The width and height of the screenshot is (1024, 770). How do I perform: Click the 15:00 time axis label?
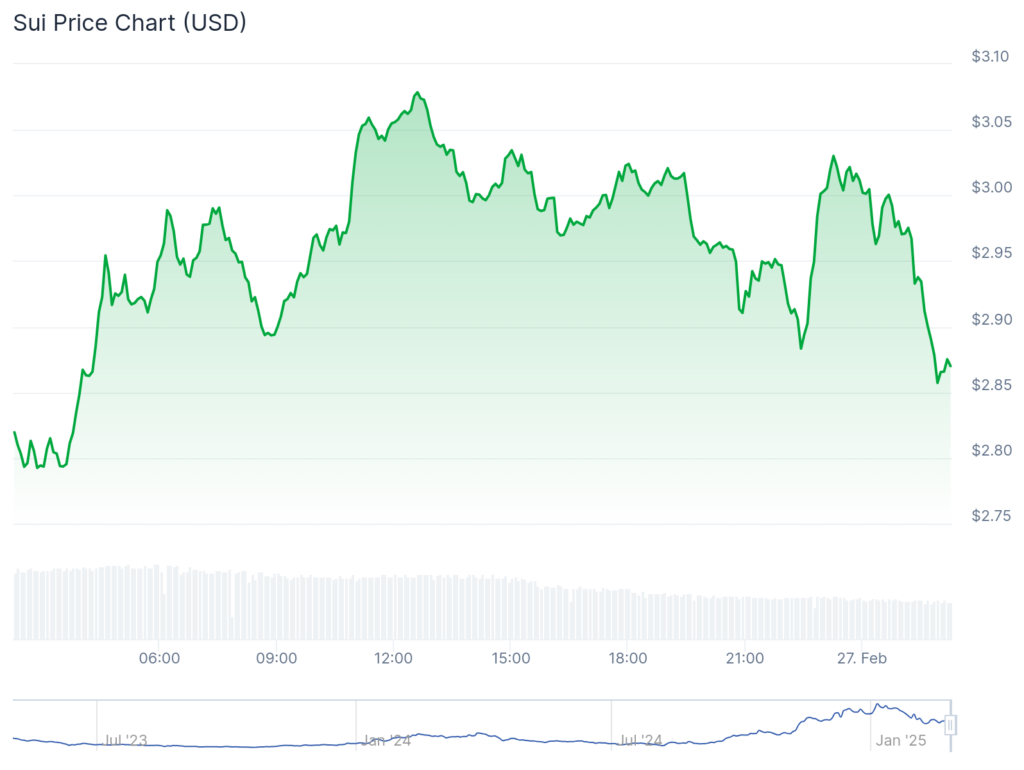(510, 658)
